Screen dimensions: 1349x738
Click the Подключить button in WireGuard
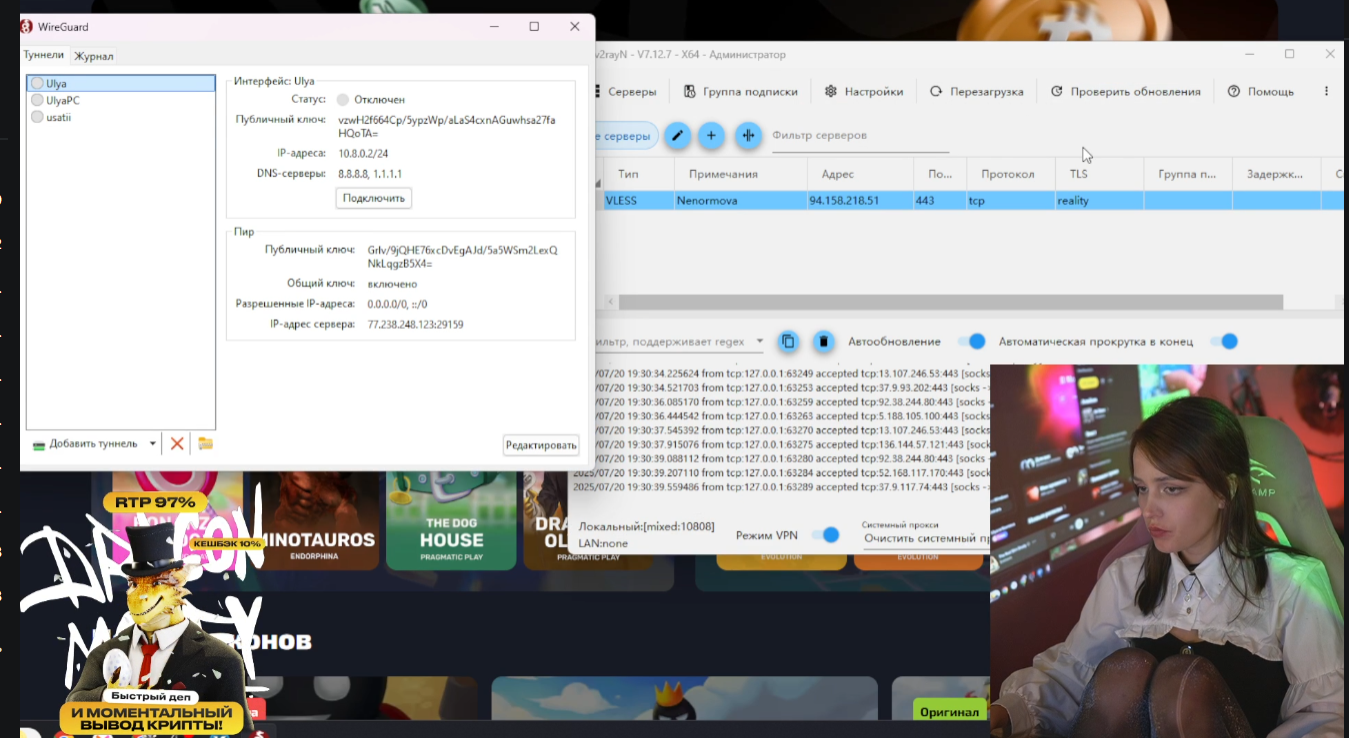(x=373, y=198)
